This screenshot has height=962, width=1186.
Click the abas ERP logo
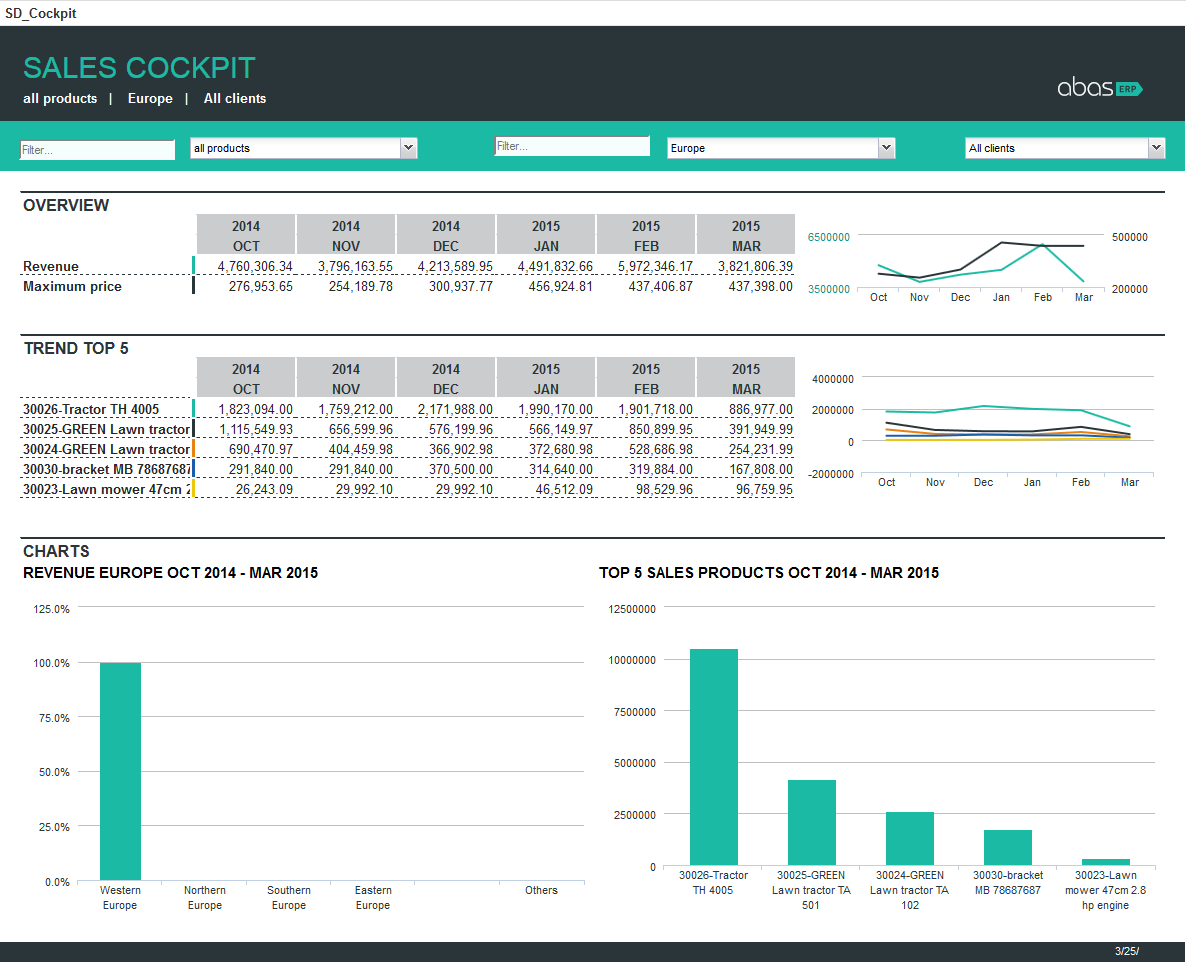(1100, 88)
